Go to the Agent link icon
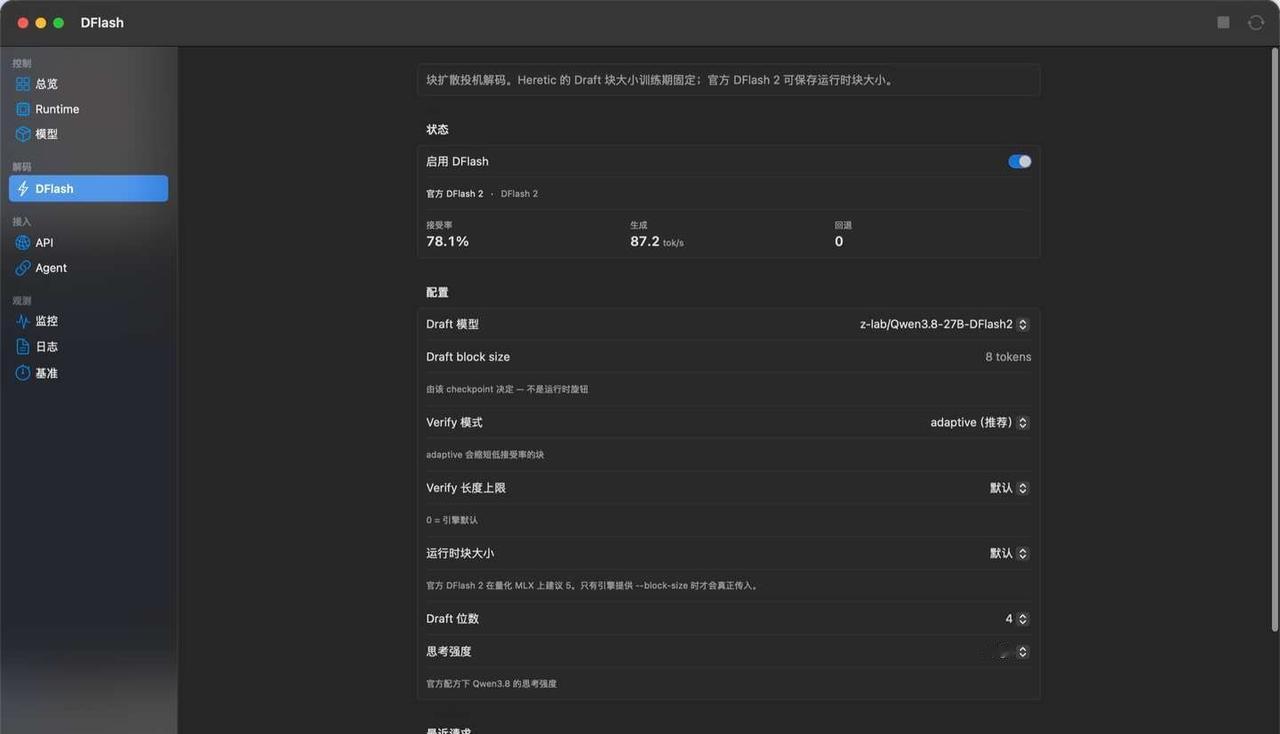This screenshot has height=734, width=1280. 23,268
